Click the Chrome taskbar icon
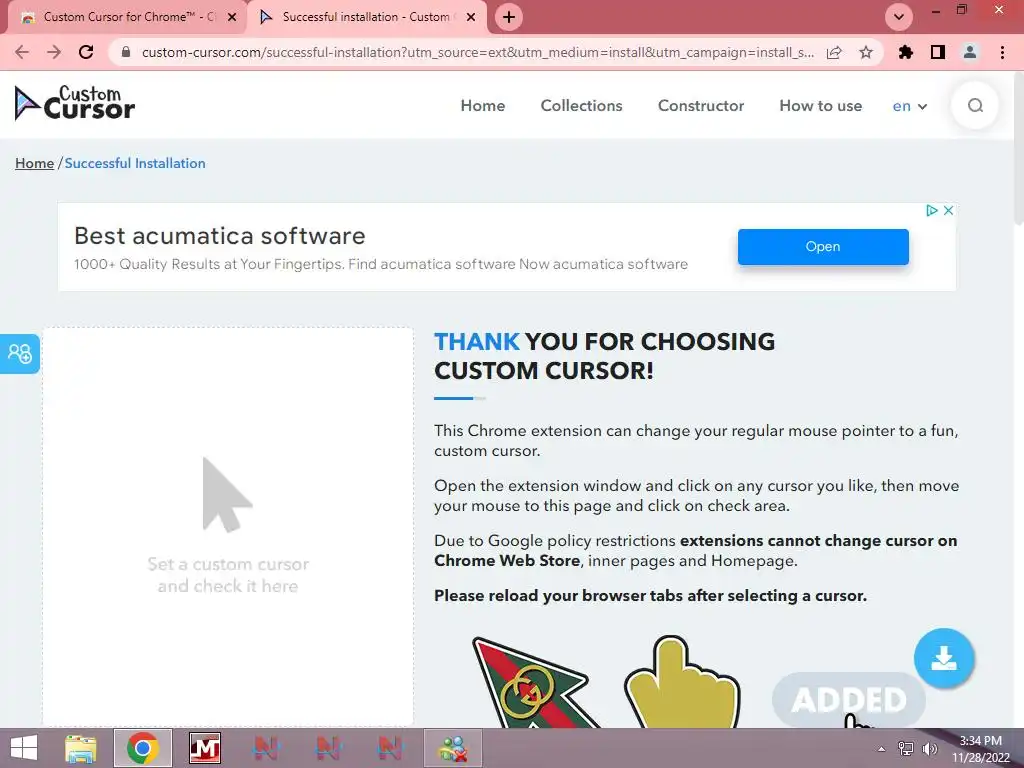The height and width of the screenshot is (768, 1024). pos(143,748)
